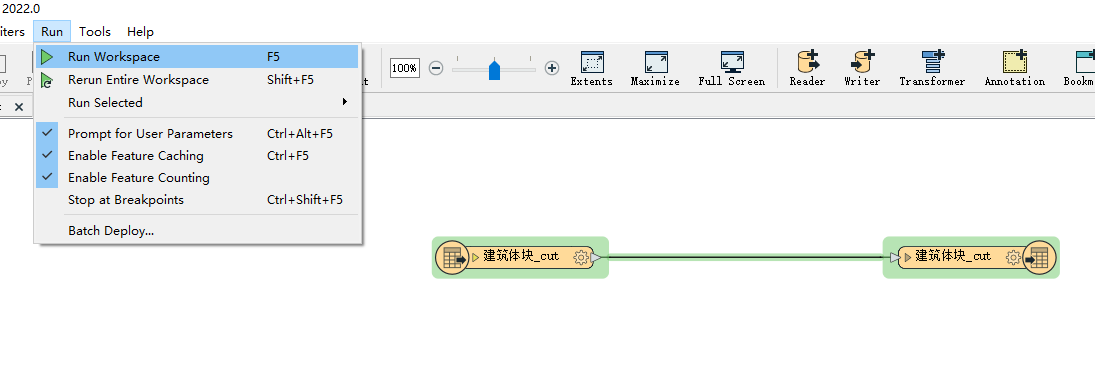Click input port arrow of writer 建筑体块_cut

point(895,258)
